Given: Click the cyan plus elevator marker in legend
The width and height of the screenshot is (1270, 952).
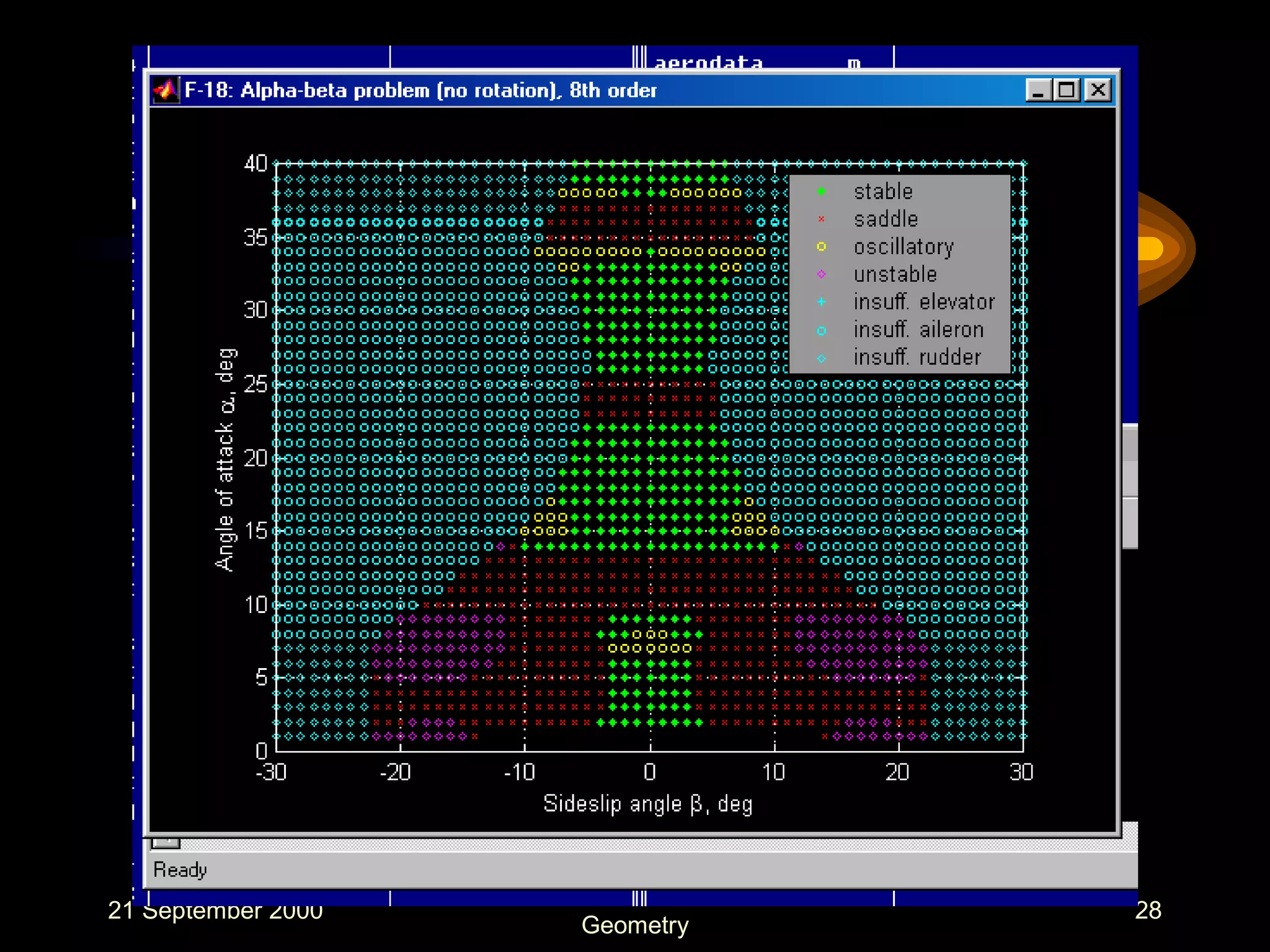Looking at the screenshot, I should pyautogui.click(x=822, y=302).
